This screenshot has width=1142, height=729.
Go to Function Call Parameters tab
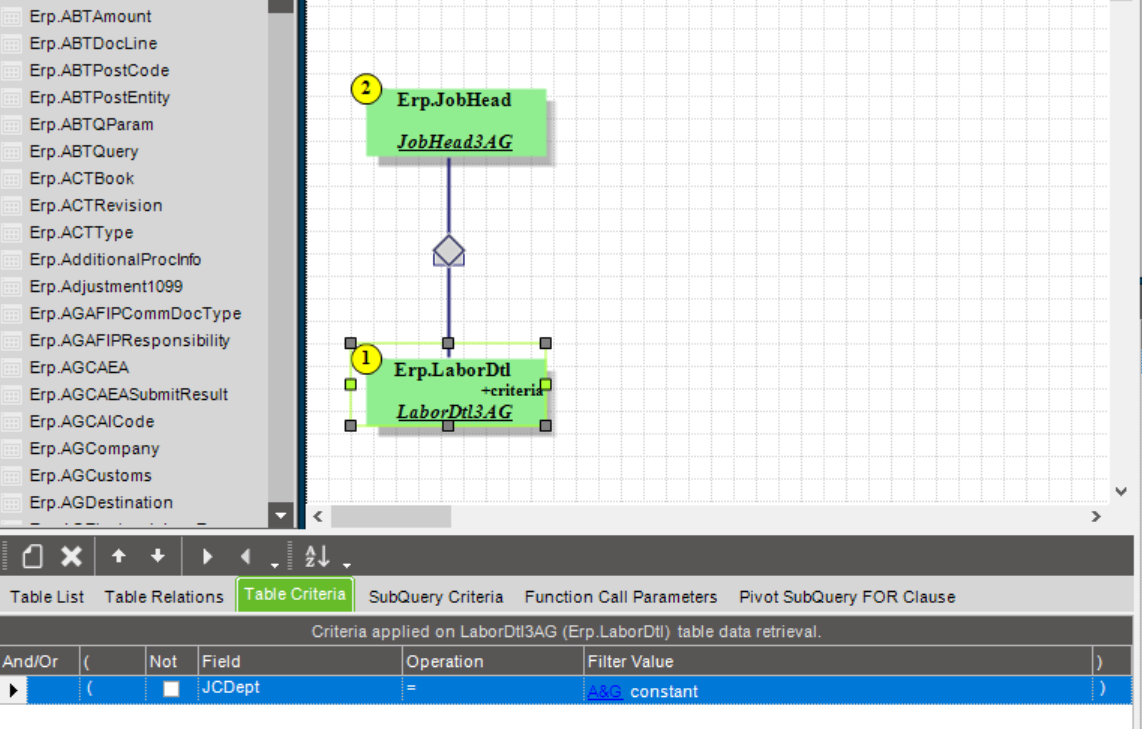click(621, 596)
